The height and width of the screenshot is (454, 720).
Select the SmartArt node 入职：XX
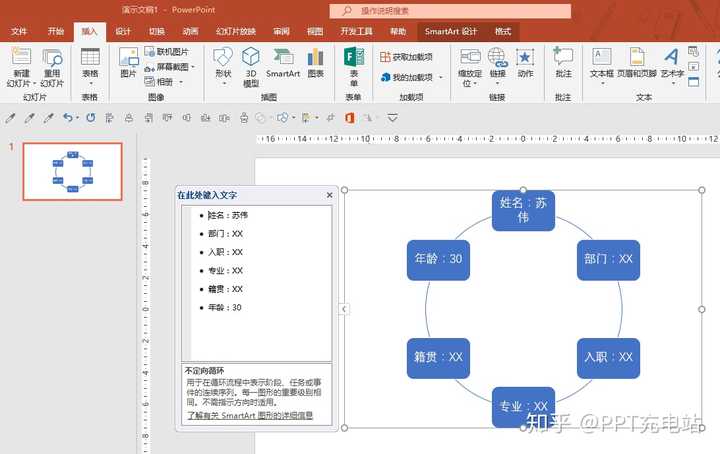608,358
